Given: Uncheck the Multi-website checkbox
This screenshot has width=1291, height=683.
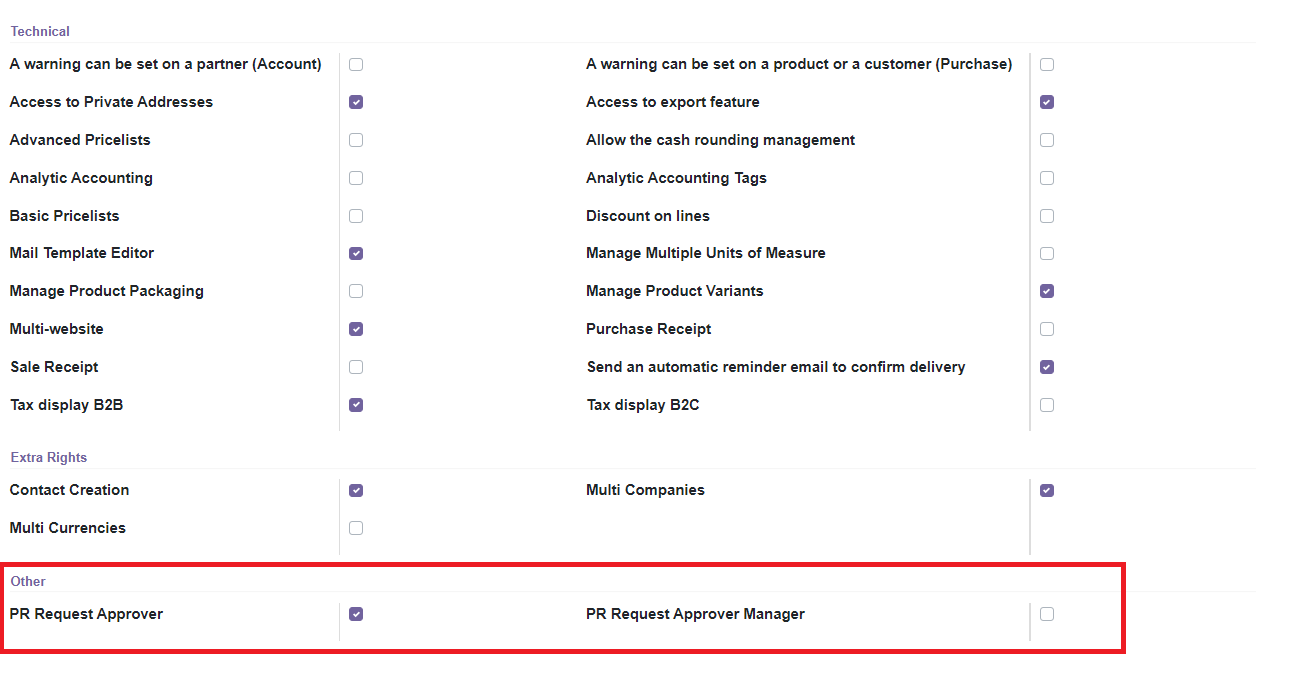Looking at the screenshot, I should point(356,329).
